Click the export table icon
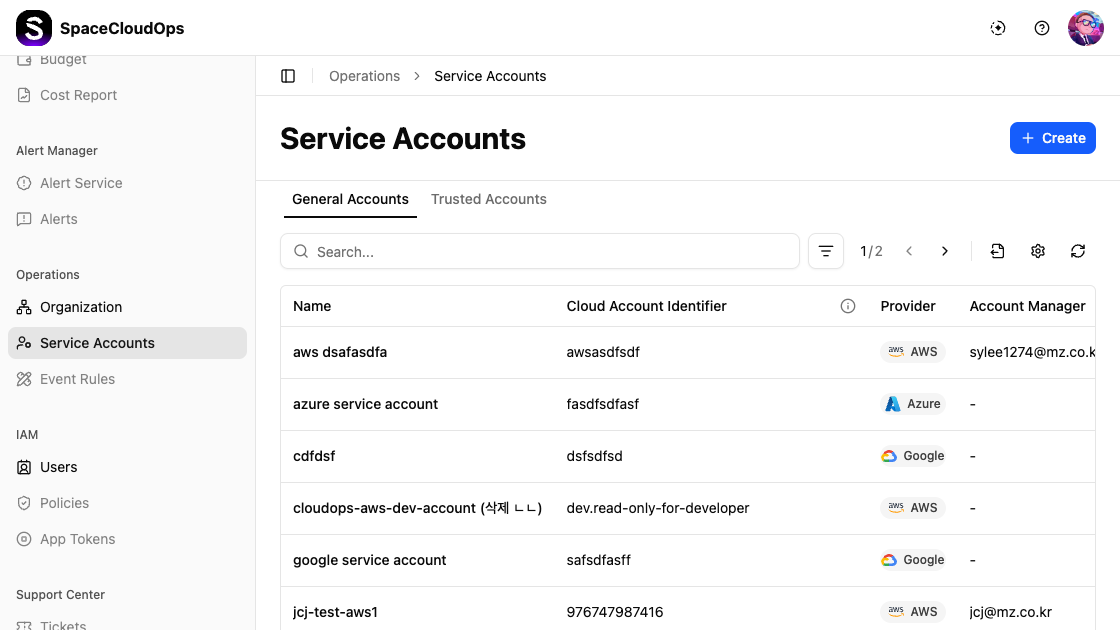This screenshot has width=1120, height=630. click(x=997, y=251)
